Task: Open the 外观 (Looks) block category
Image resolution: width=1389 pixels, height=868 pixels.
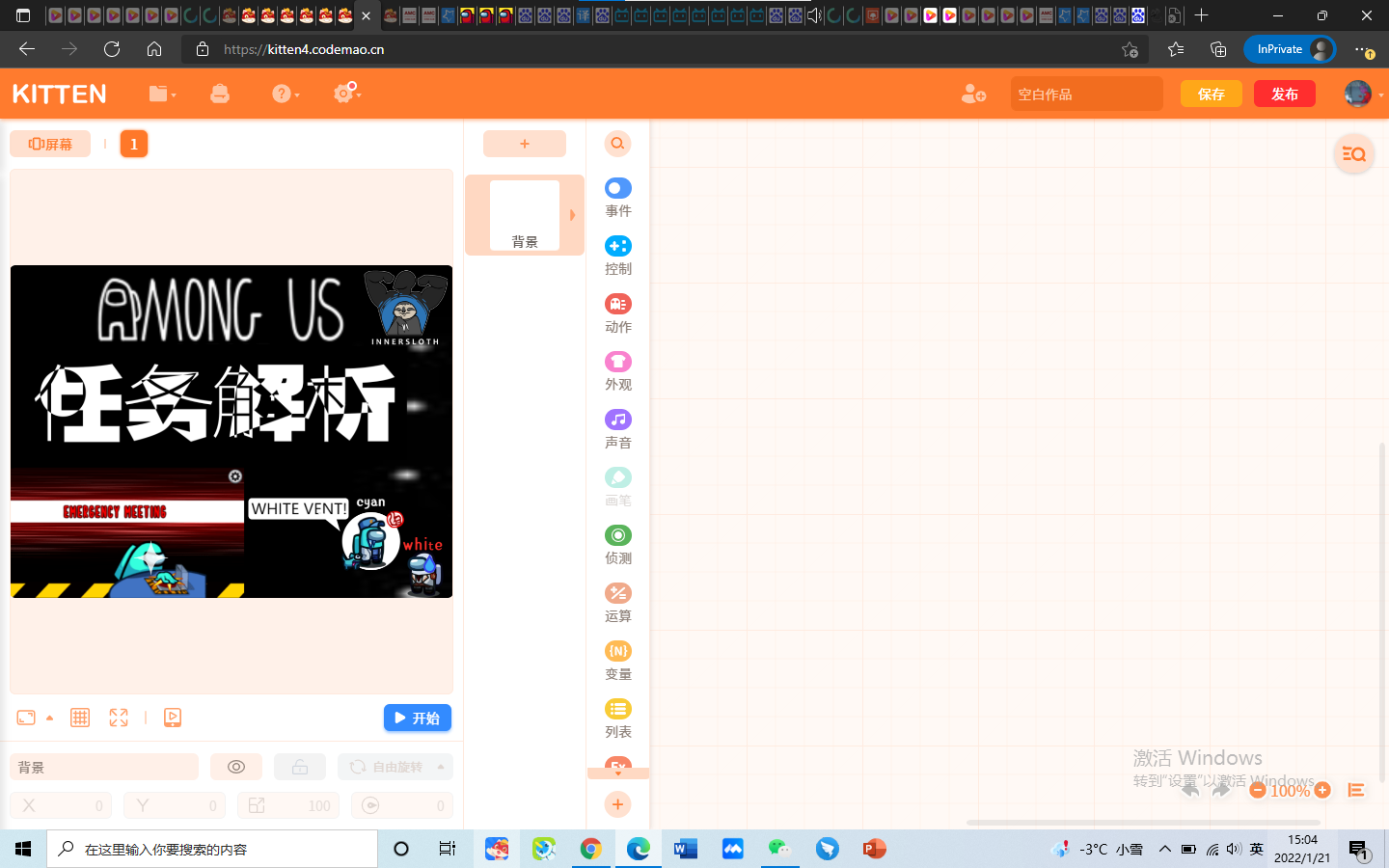Action: click(618, 371)
